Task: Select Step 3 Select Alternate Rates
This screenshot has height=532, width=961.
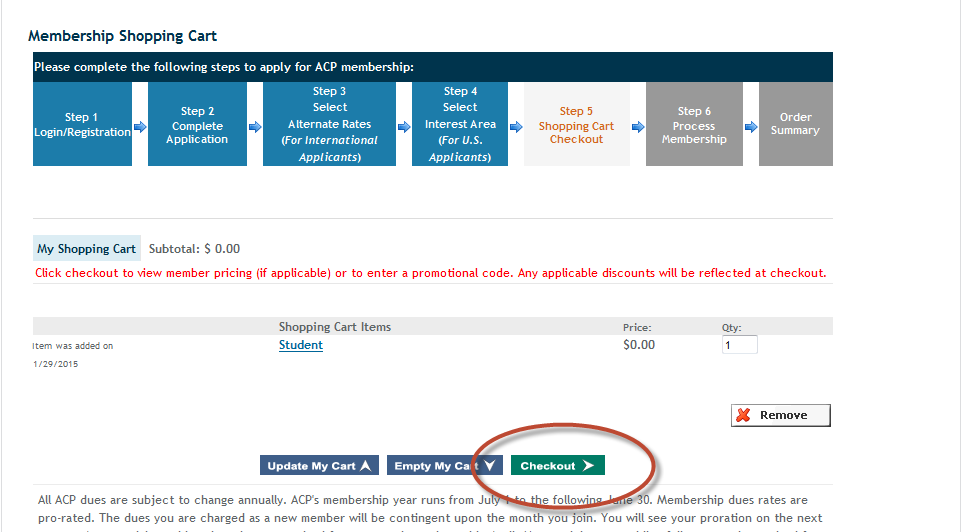Action: [x=329, y=124]
